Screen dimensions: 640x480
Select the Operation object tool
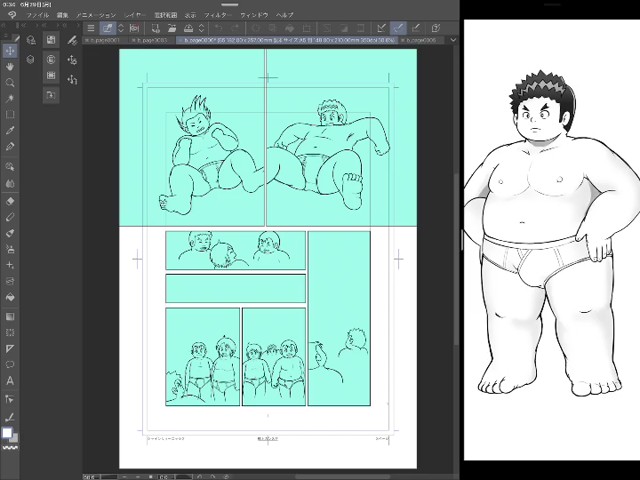click(10, 167)
